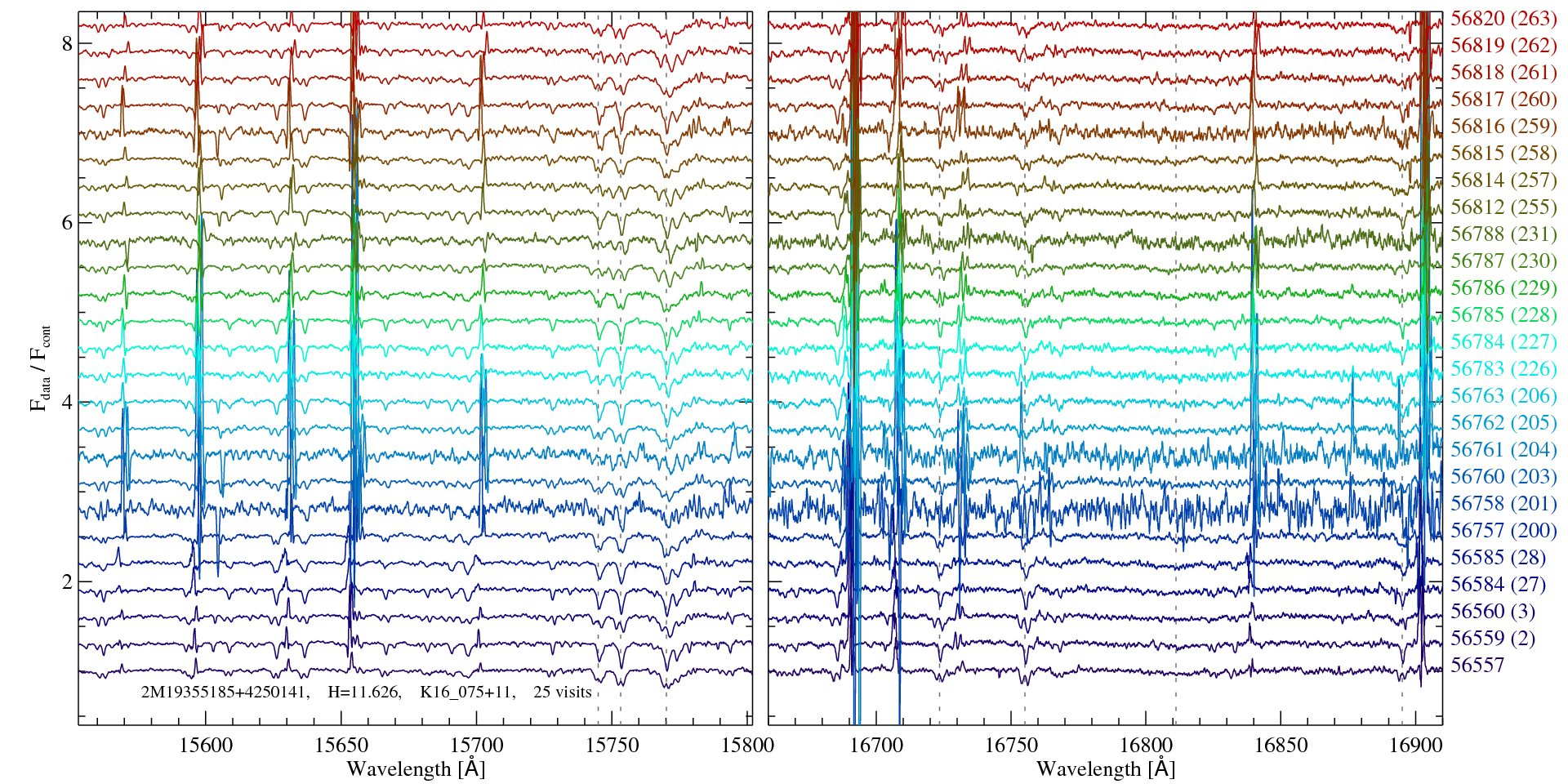Select the 56758 (201) legend entry

click(1503, 504)
